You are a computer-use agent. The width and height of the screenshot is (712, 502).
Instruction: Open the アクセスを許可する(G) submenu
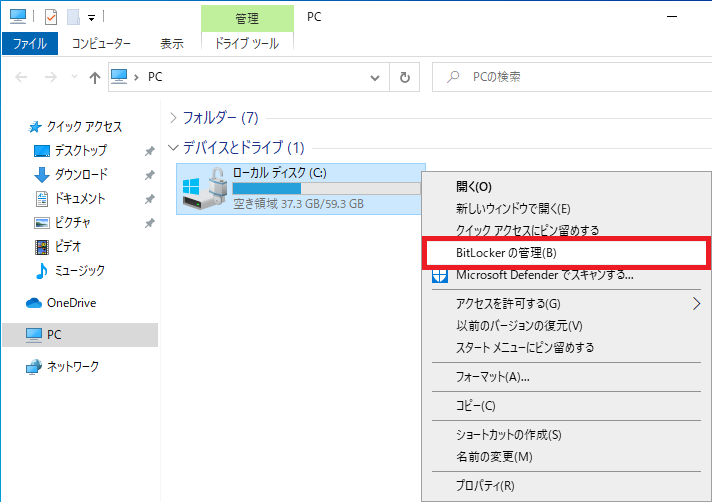[x=566, y=304]
